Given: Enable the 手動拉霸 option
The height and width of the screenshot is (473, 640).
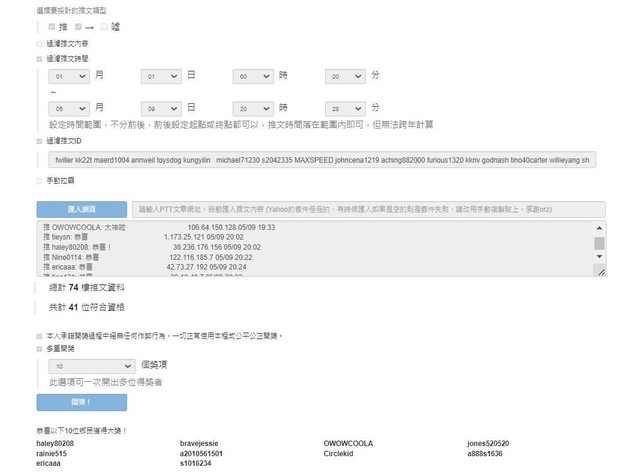Looking at the screenshot, I should (x=40, y=181).
